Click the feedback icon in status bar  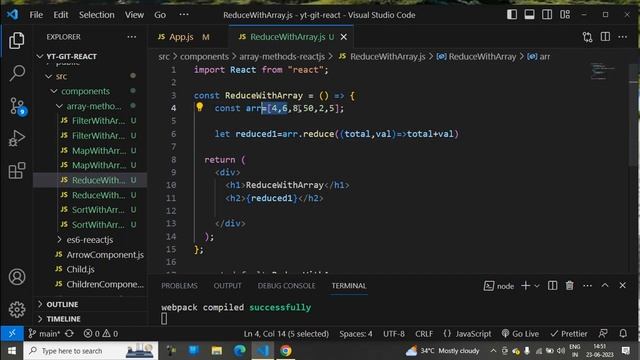click(x=603, y=333)
